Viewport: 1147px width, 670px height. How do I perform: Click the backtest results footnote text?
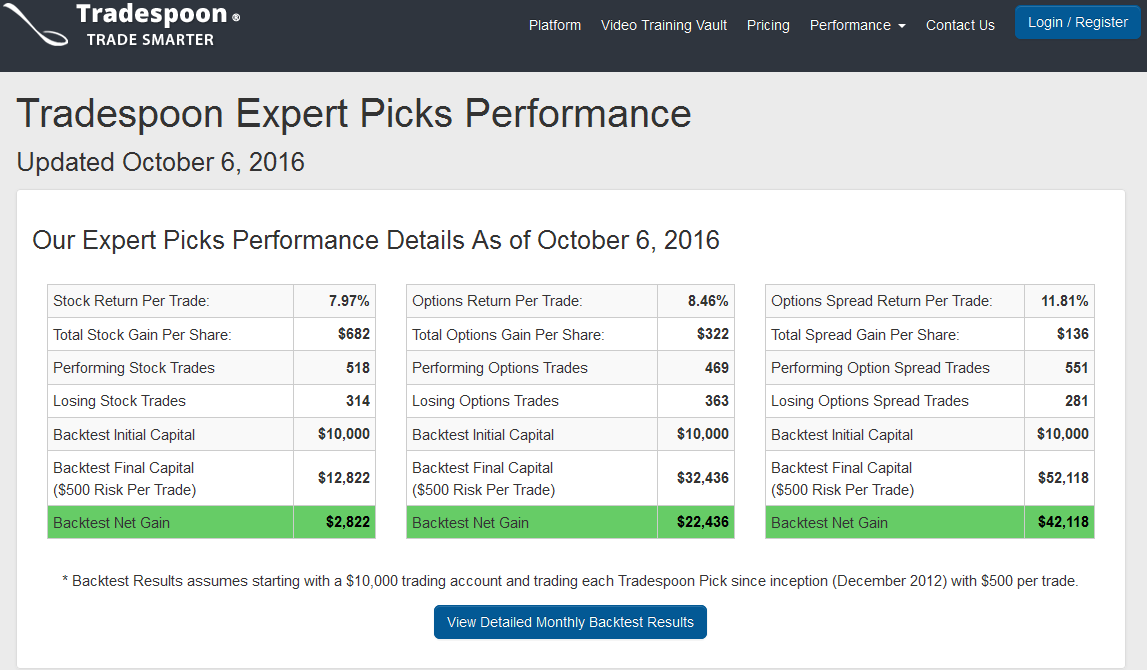(x=570, y=581)
